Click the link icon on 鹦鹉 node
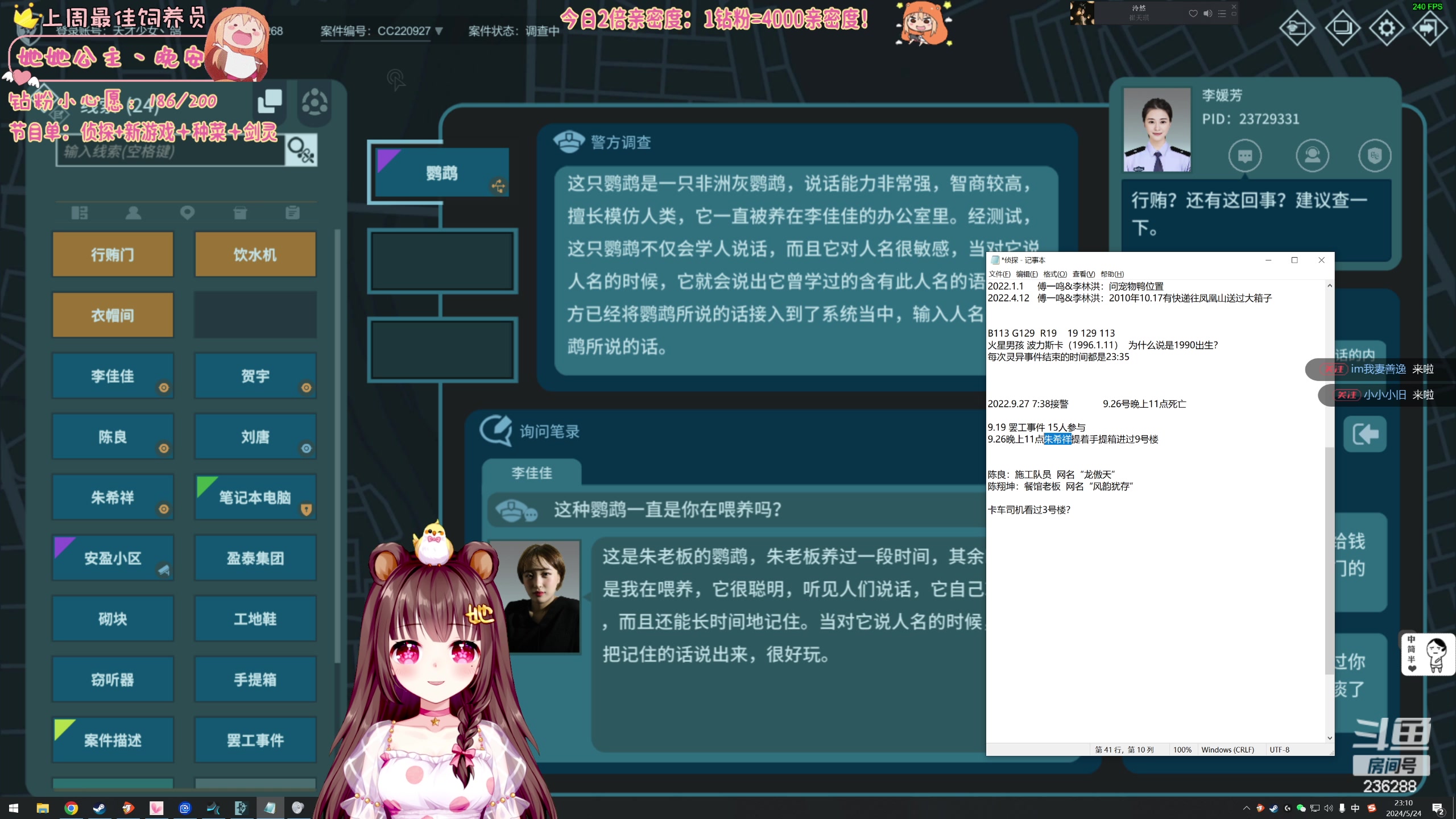1456x819 pixels. (498, 186)
